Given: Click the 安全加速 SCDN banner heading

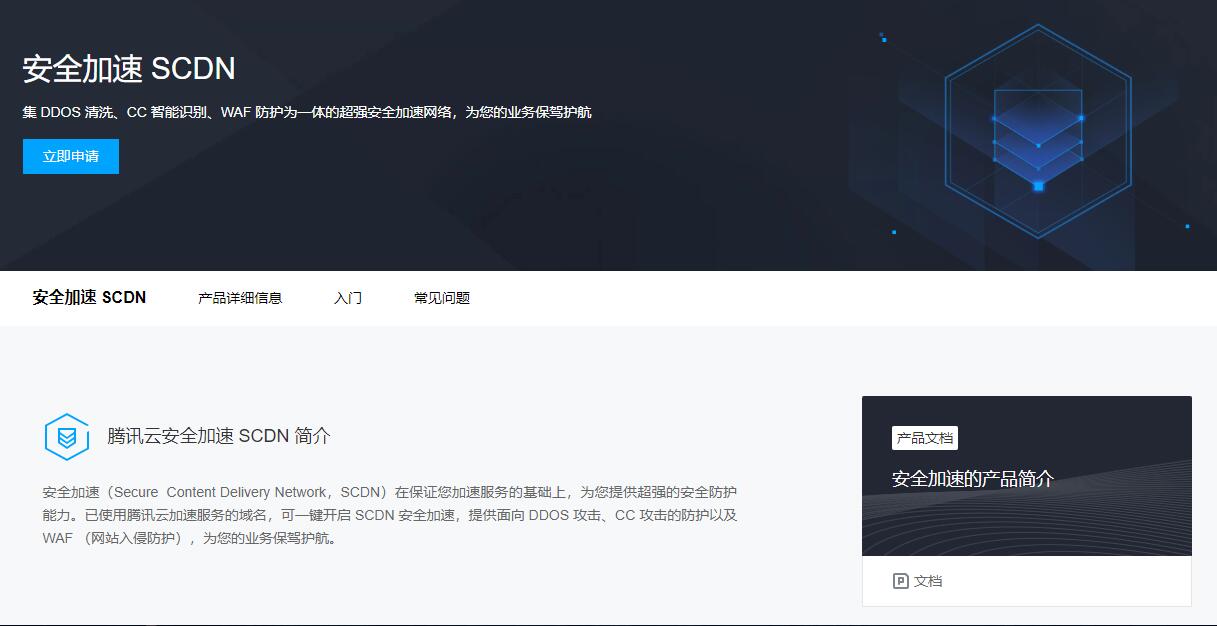Looking at the screenshot, I should tap(129, 68).
